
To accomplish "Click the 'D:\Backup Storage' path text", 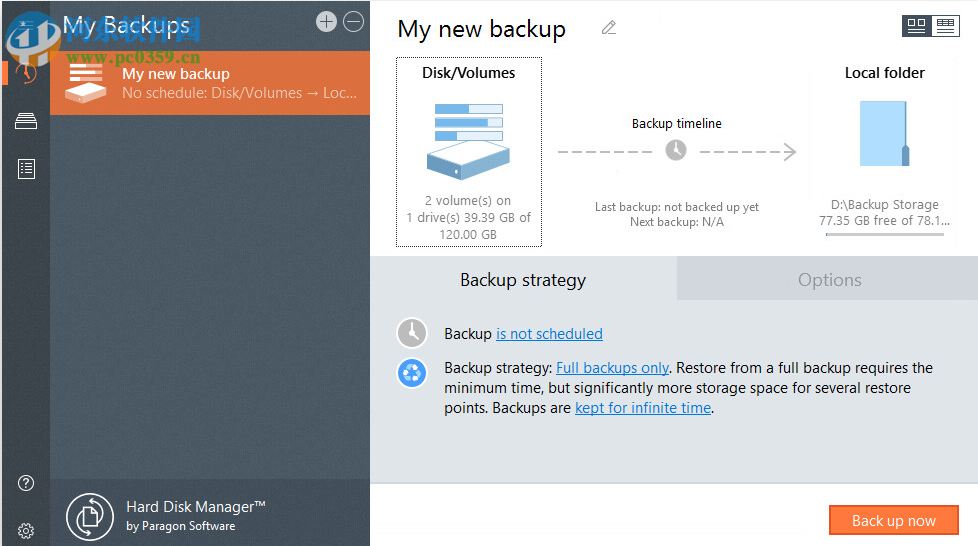I will (884, 205).
